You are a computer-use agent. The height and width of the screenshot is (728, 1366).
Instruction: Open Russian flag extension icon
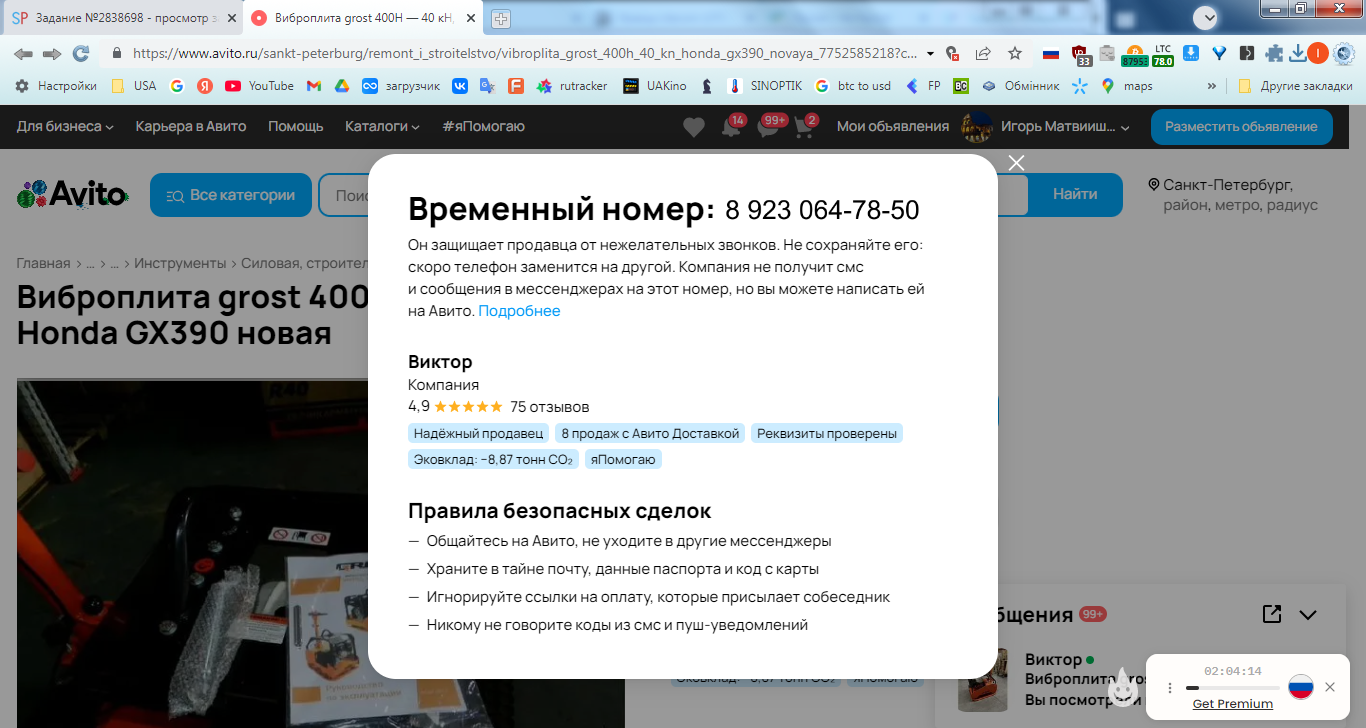(x=1051, y=53)
